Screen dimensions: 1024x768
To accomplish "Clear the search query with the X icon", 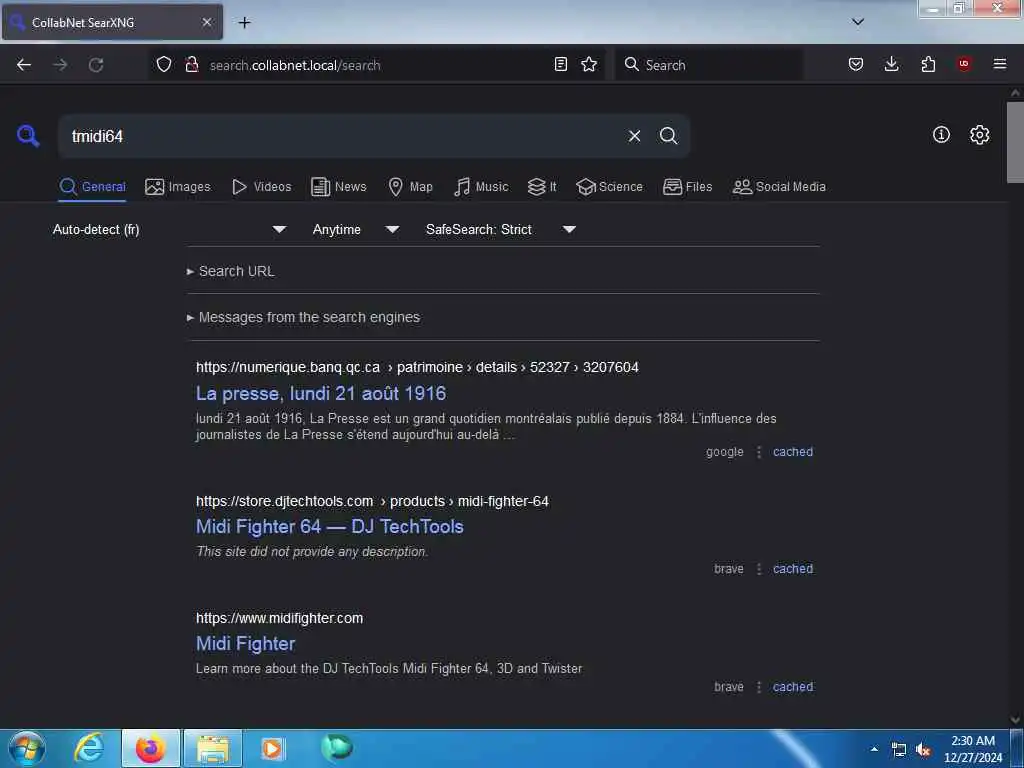I will point(634,136).
